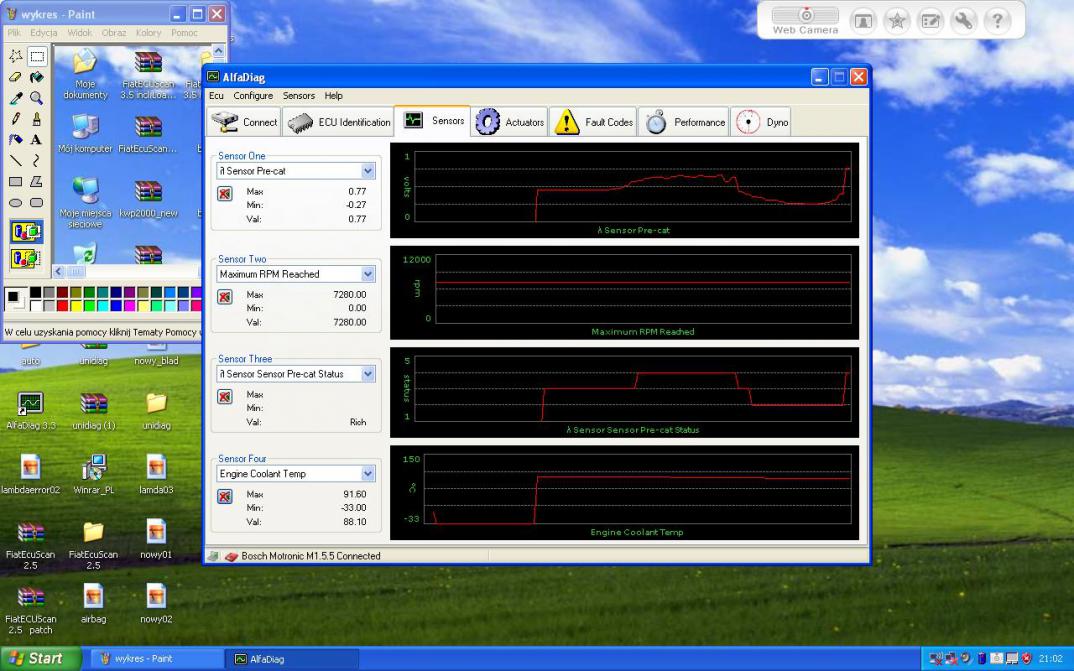Select the Magnifier tool in Paint

tap(37, 98)
